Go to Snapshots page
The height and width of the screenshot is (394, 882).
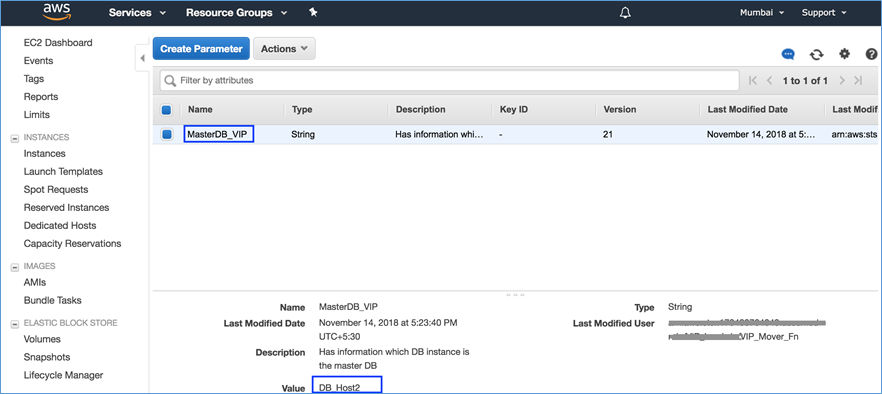click(x=47, y=357)
